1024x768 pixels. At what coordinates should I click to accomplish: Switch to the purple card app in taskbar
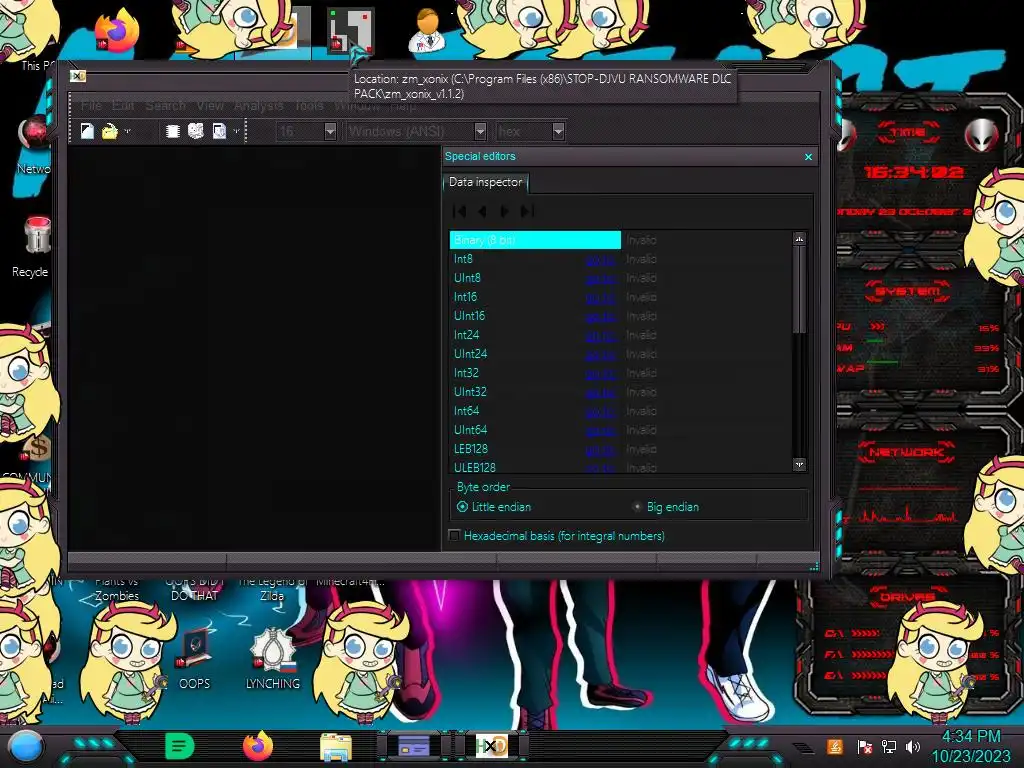click(x=414, y=746)
